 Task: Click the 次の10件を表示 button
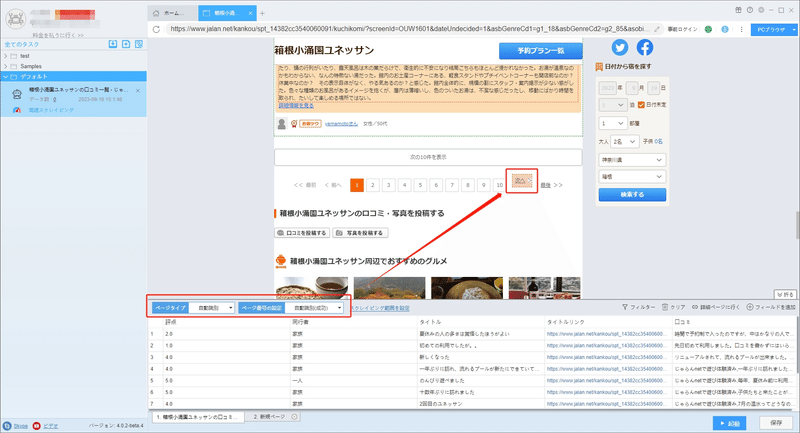428,158
